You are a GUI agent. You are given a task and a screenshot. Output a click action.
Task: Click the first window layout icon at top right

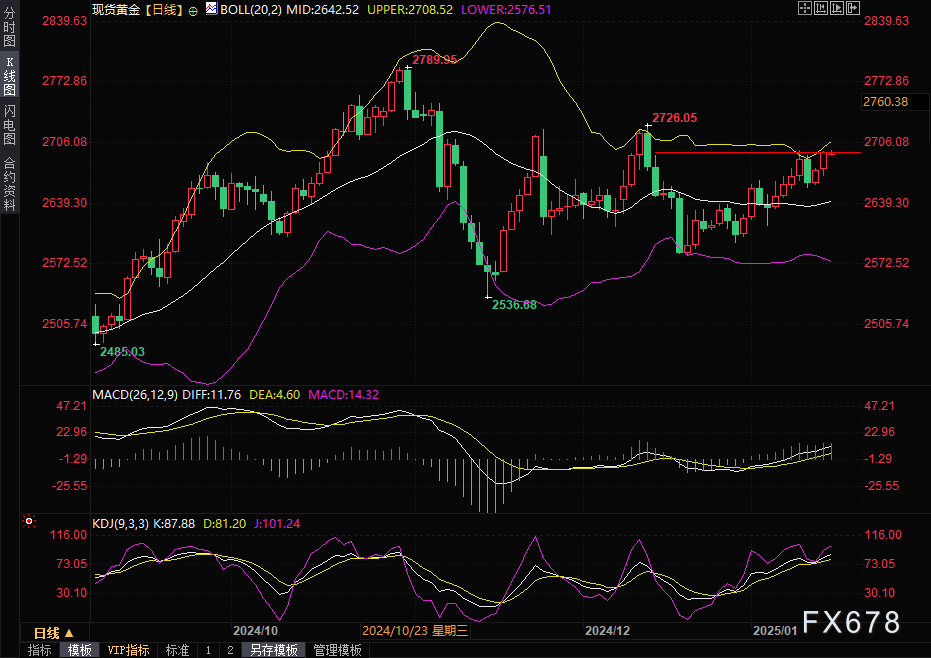(x=805, y=8)
